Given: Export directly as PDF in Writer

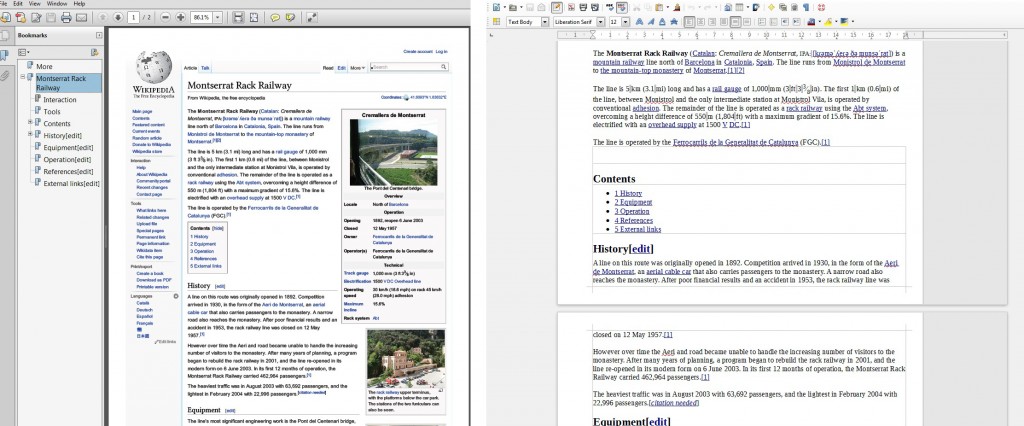Looking at the screenshot, I should (571, 7).
